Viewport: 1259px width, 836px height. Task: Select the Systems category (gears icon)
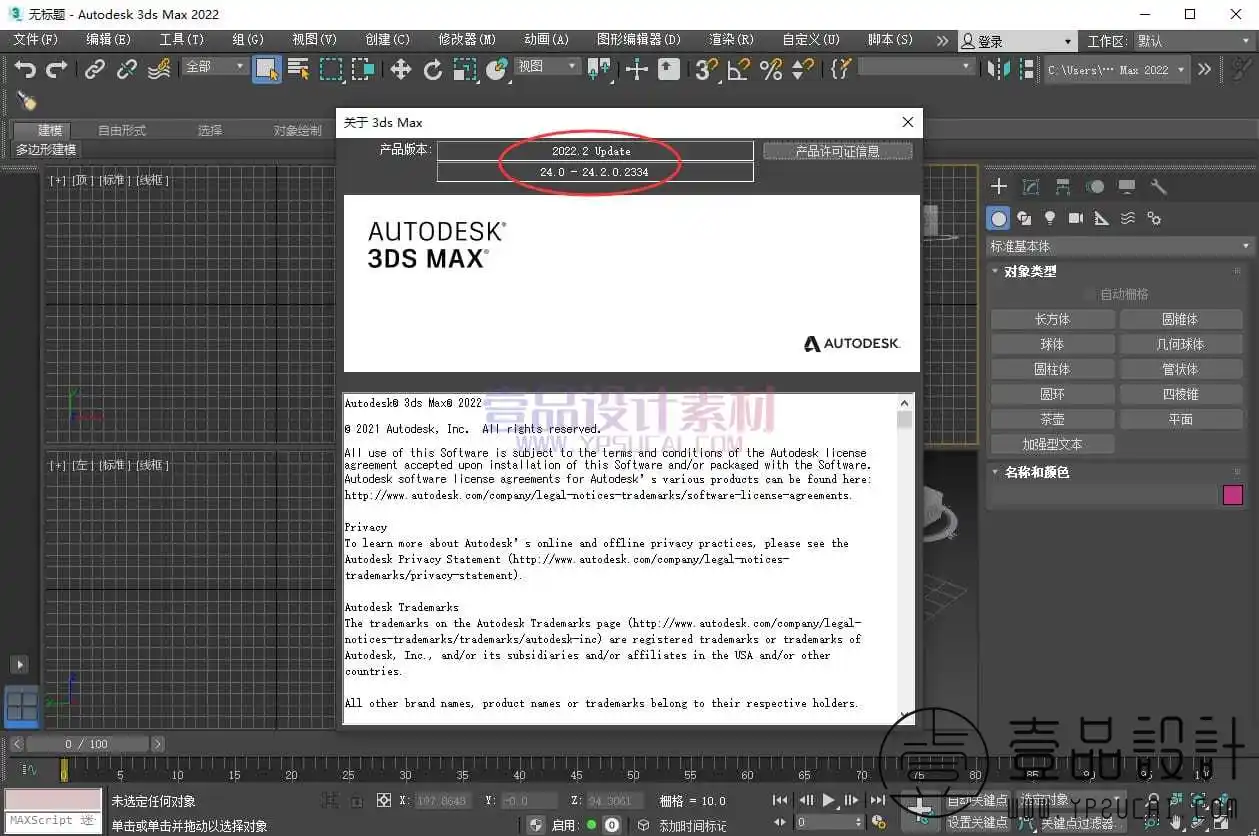pyautogui.click(x=1154, y=218)
